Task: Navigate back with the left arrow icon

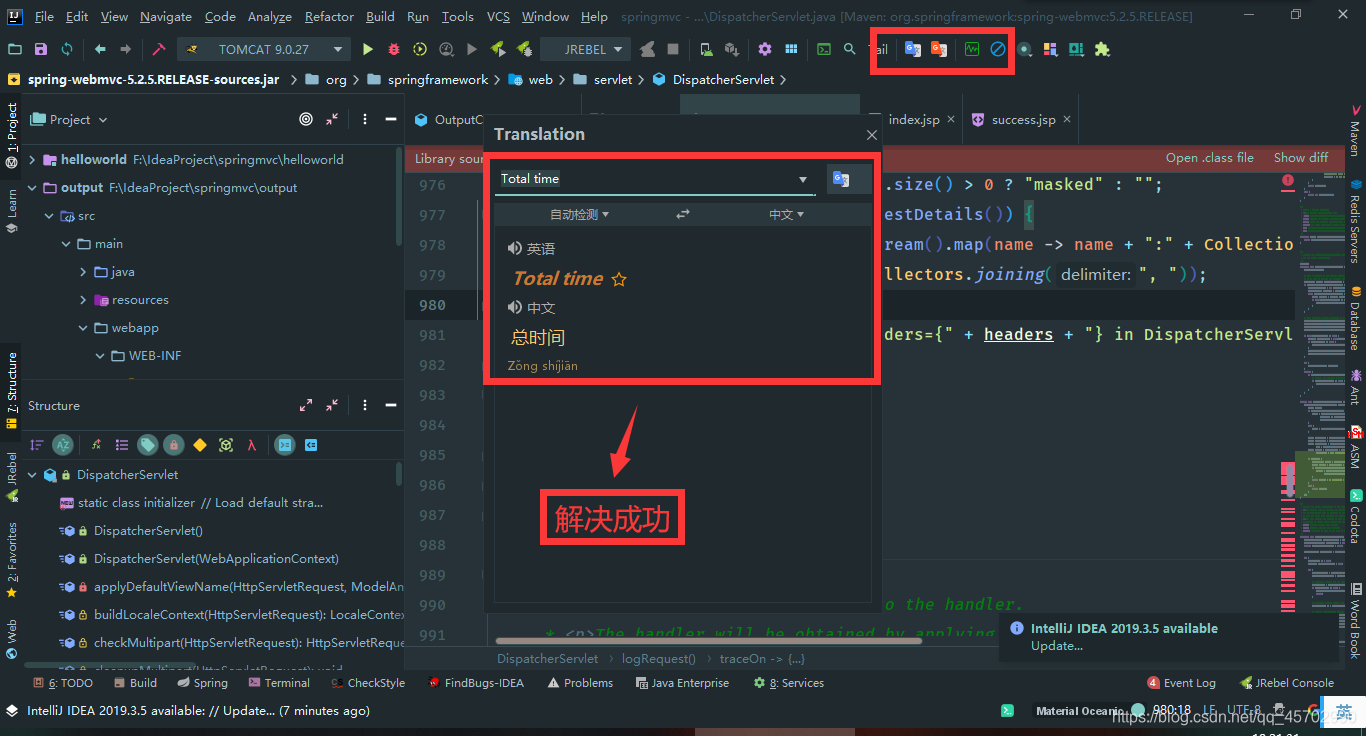Action: pyautogui.click(x=100, y=49)
